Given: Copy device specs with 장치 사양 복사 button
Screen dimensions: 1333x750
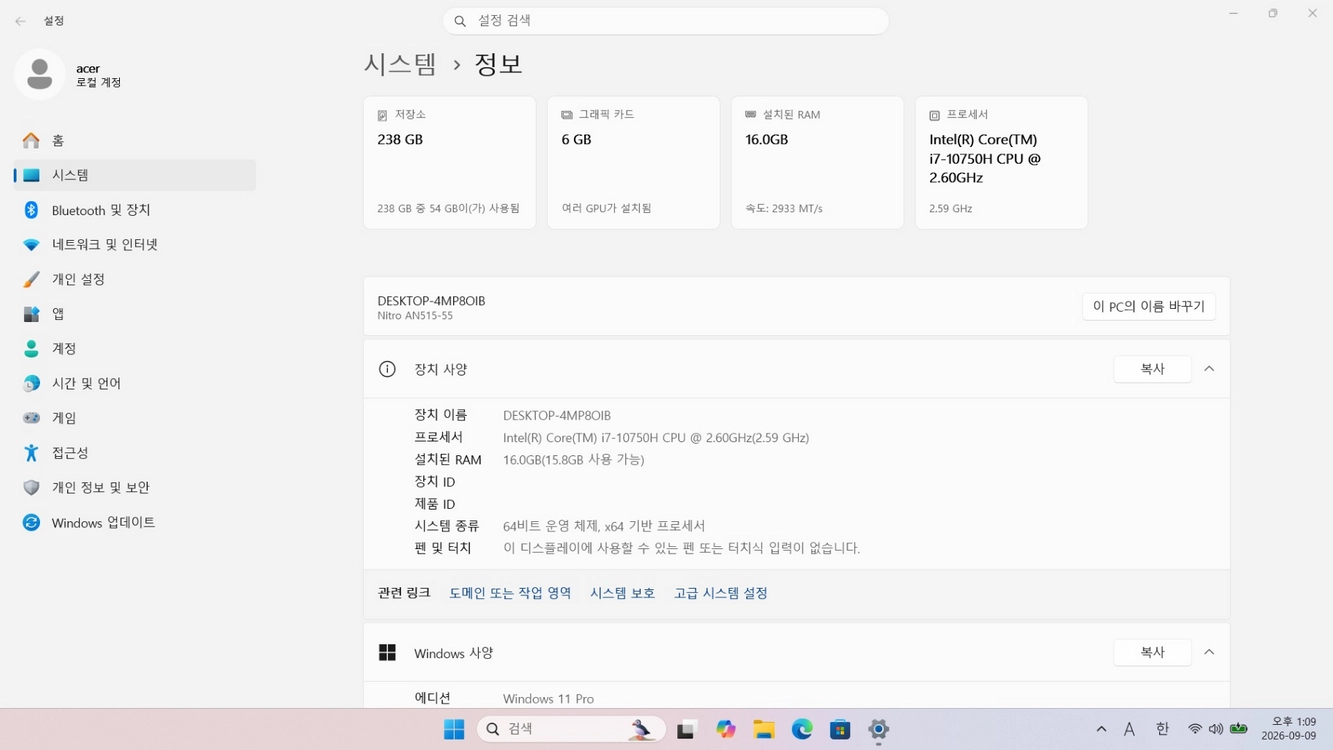Looking at the screenshot, I should (1152, 369).
